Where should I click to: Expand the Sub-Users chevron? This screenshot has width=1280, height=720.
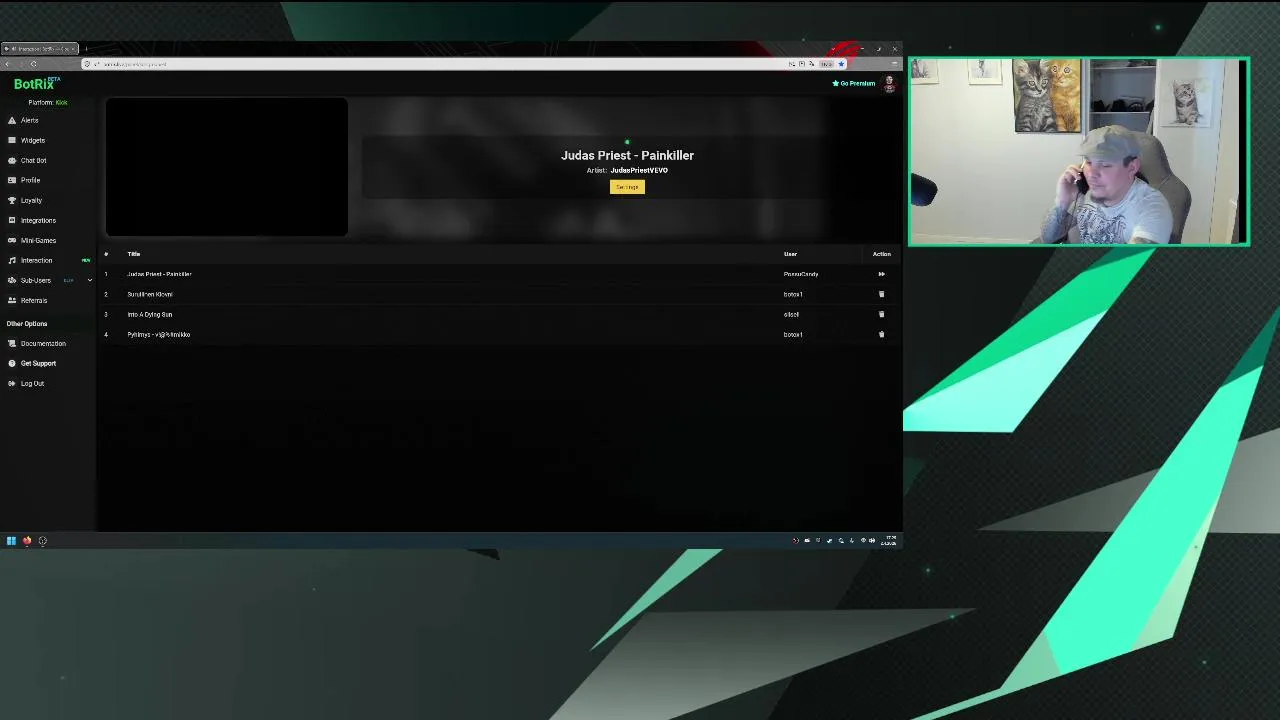coord(89,280)
